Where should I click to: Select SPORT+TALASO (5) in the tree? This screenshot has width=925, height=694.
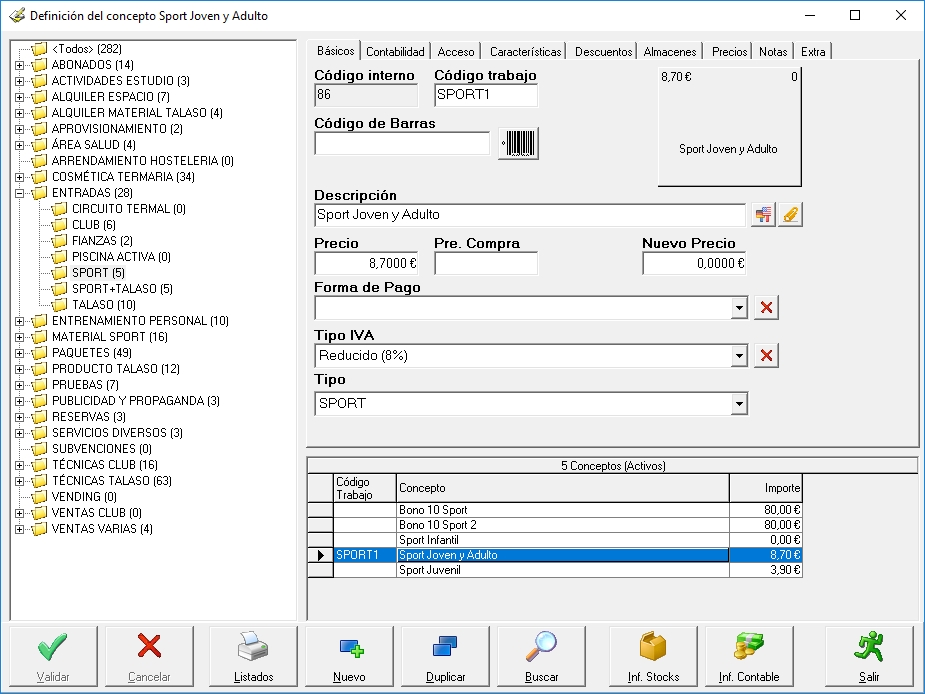pyautogui.click(x=122, y=289)
